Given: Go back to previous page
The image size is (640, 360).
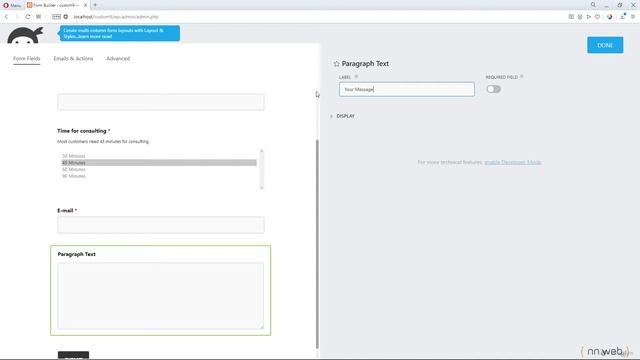Looking at the screenshot, I should tap(6, 17).
